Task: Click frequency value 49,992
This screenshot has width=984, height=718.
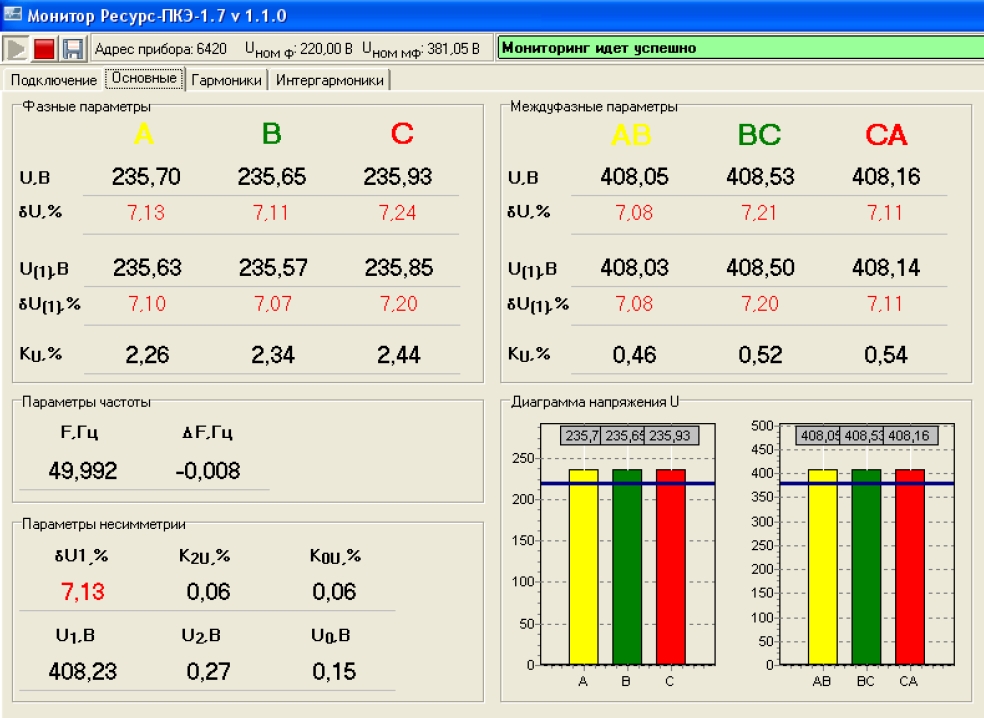Action: click(83, 471)
